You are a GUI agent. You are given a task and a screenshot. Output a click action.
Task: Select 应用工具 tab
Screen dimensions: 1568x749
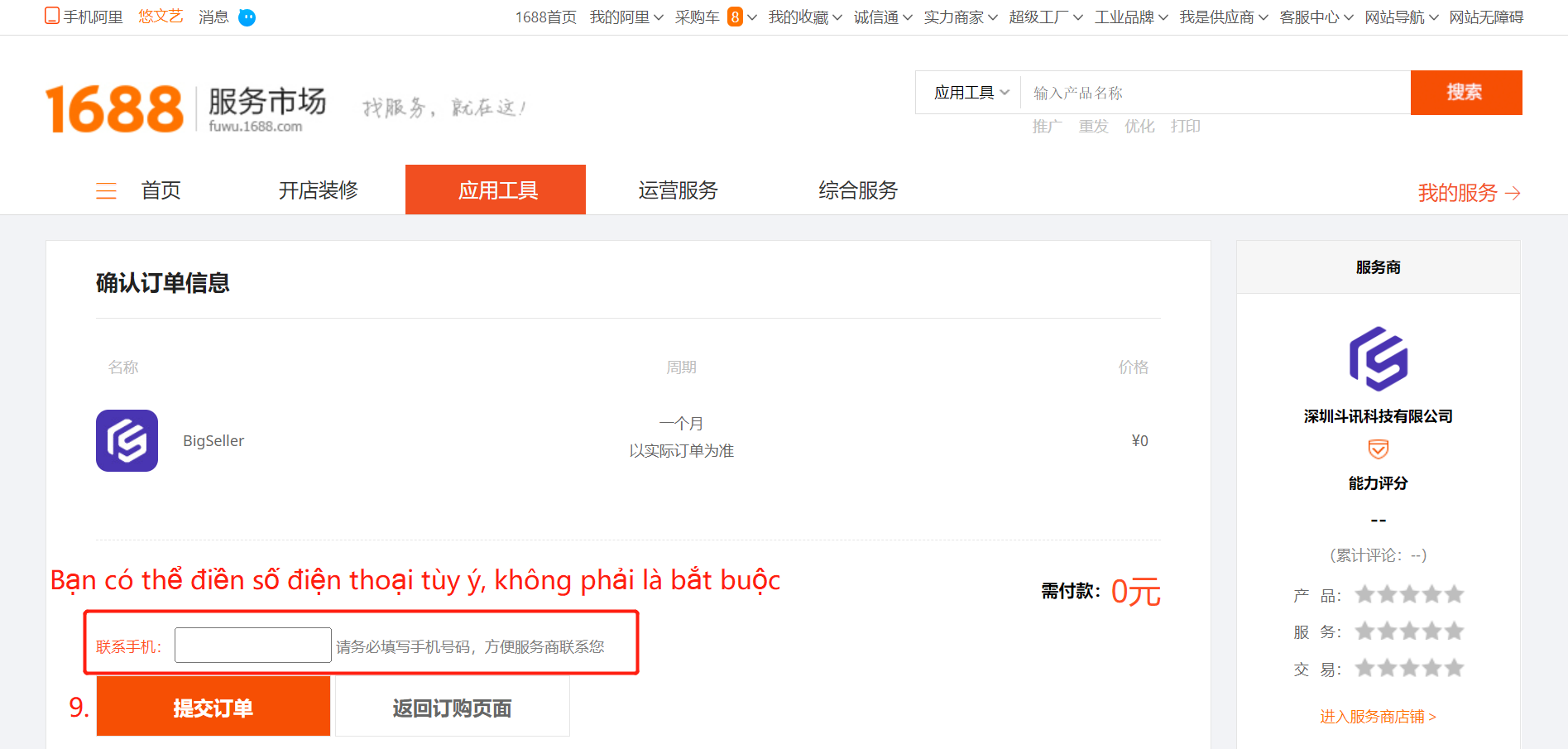coord(496,190)
